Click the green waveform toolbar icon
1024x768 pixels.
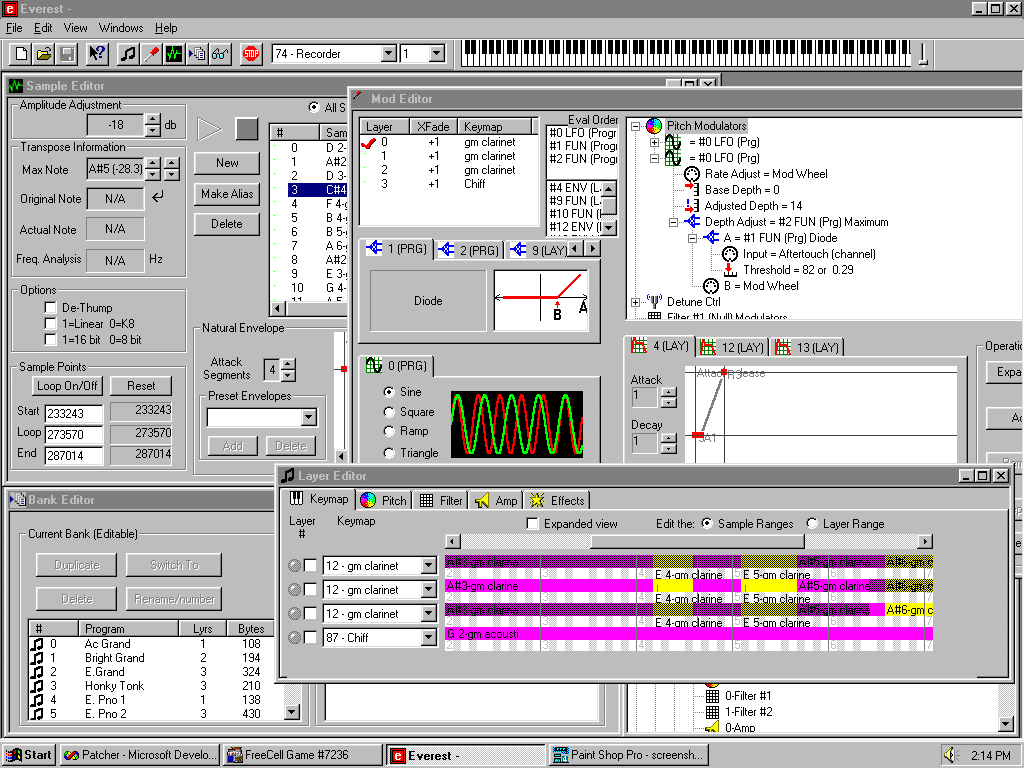(x=173, y=54)
